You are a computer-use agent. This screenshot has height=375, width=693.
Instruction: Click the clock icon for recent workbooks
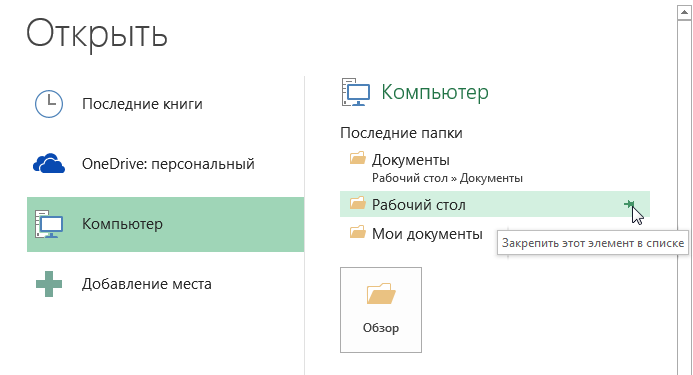[x=49, y=104]
